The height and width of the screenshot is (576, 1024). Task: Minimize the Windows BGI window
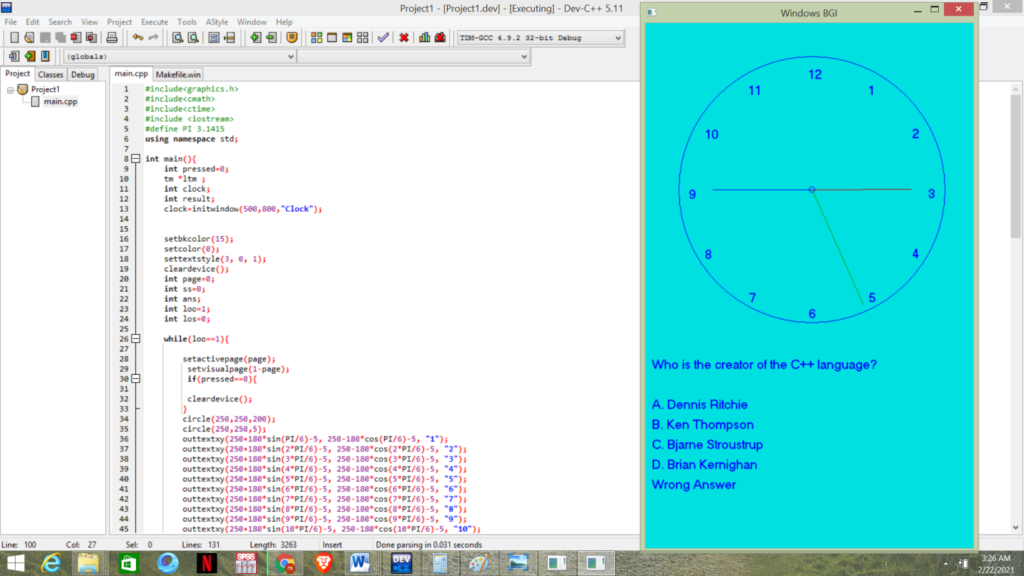click(x=918, y=10)
